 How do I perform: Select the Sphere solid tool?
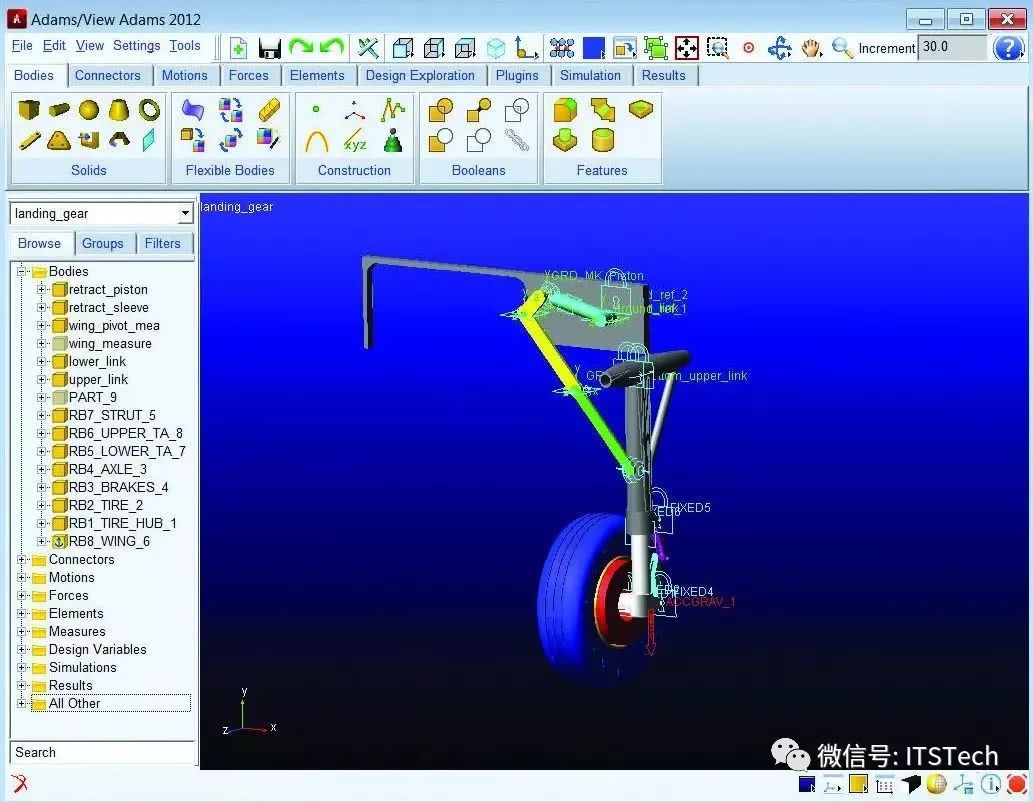(89, 109)
